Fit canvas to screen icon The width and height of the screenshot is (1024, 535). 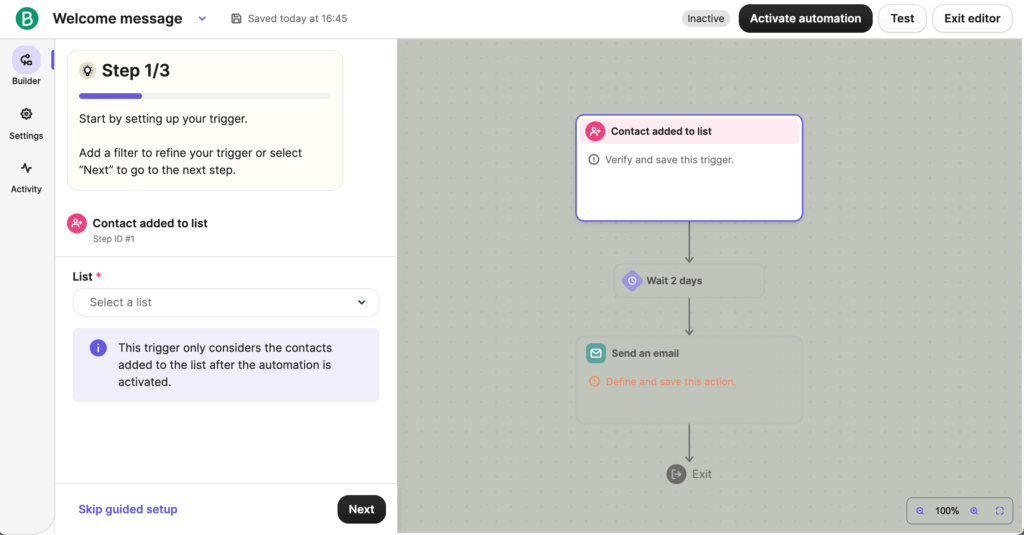point(1000,511)
